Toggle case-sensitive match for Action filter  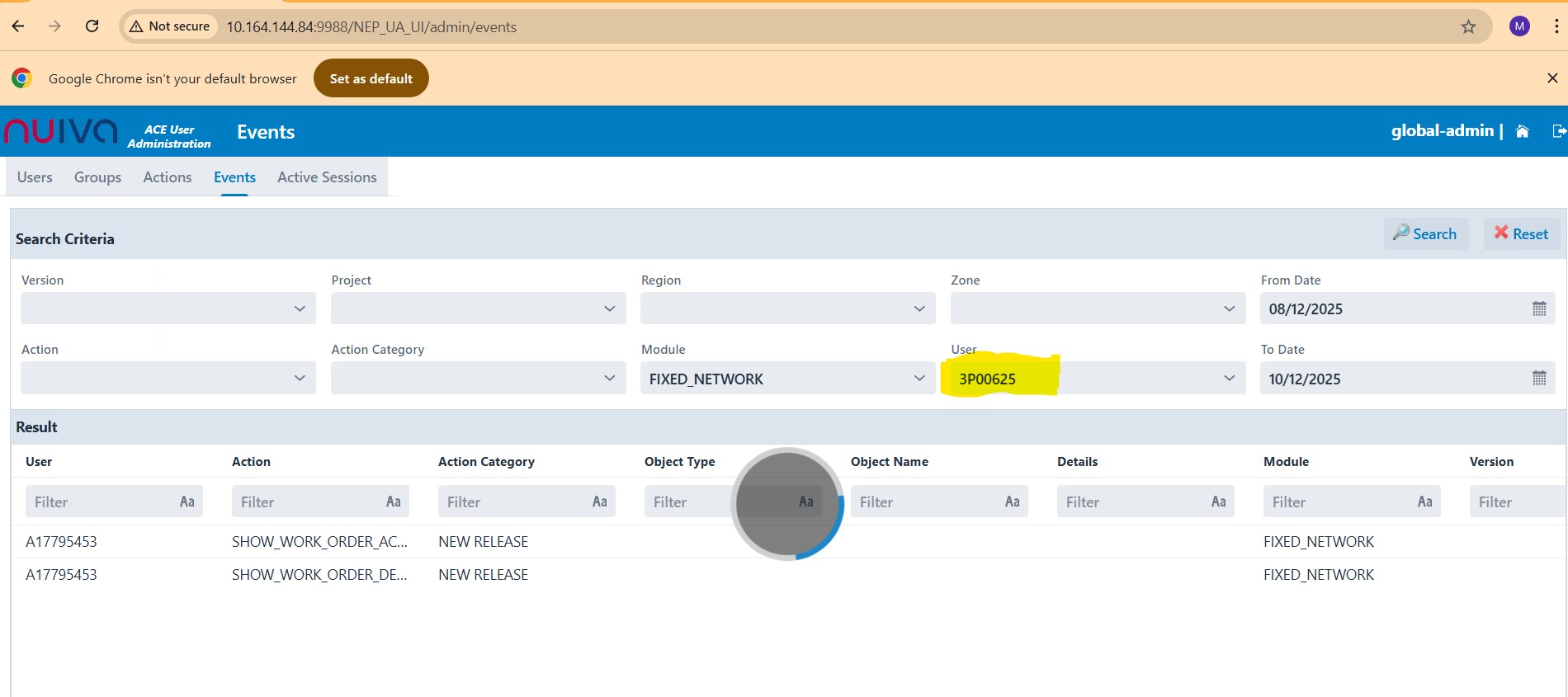point(394,502)
